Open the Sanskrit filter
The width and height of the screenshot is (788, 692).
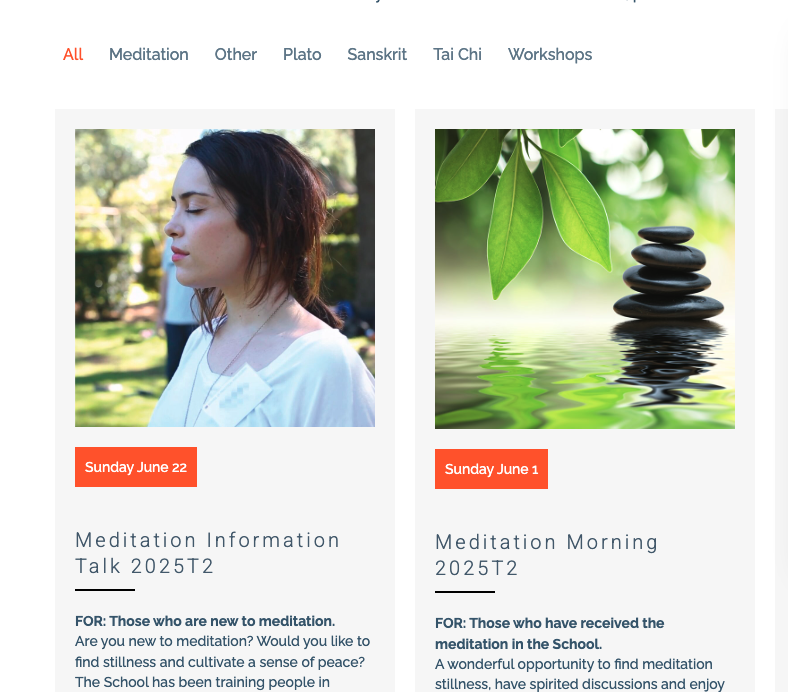[x=377, y=54]
